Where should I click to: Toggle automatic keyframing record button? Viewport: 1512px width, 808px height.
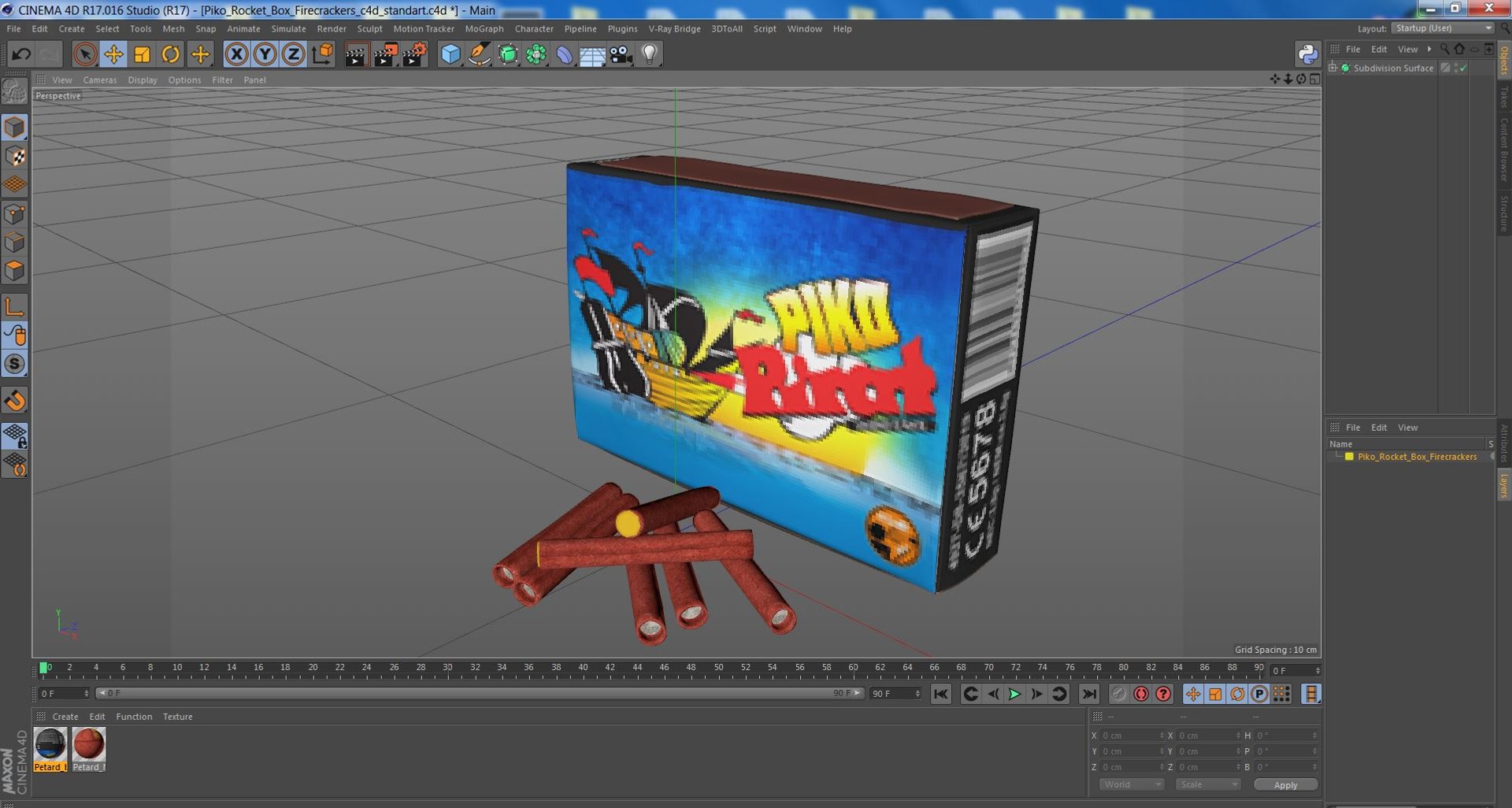pyautogui.click(x=1141, y=694)
